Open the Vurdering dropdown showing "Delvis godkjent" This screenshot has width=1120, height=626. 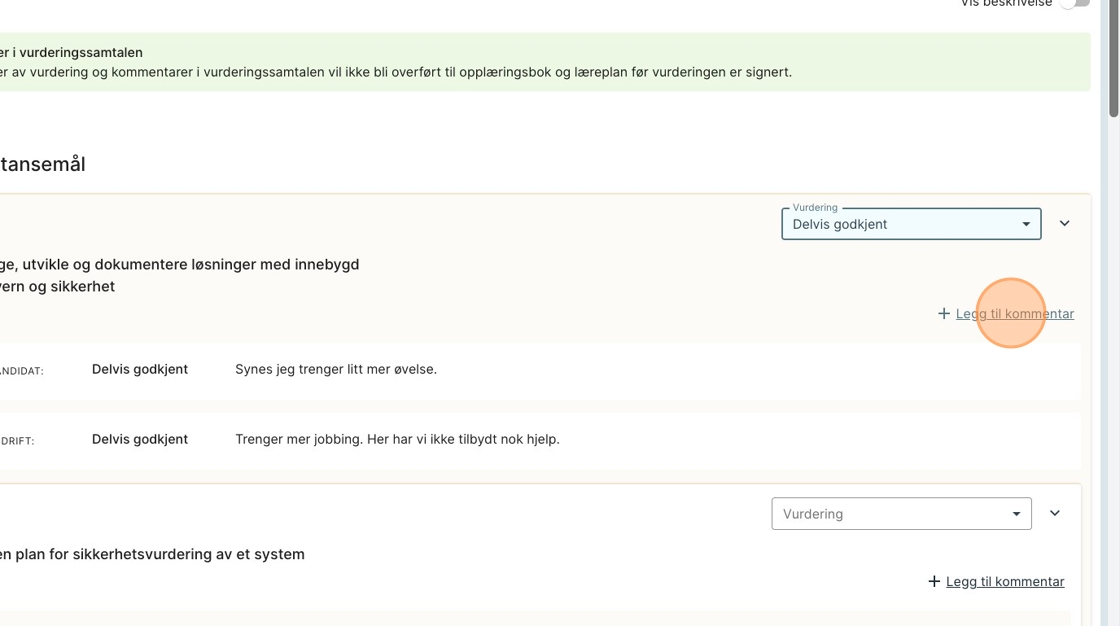click(900, 224)
